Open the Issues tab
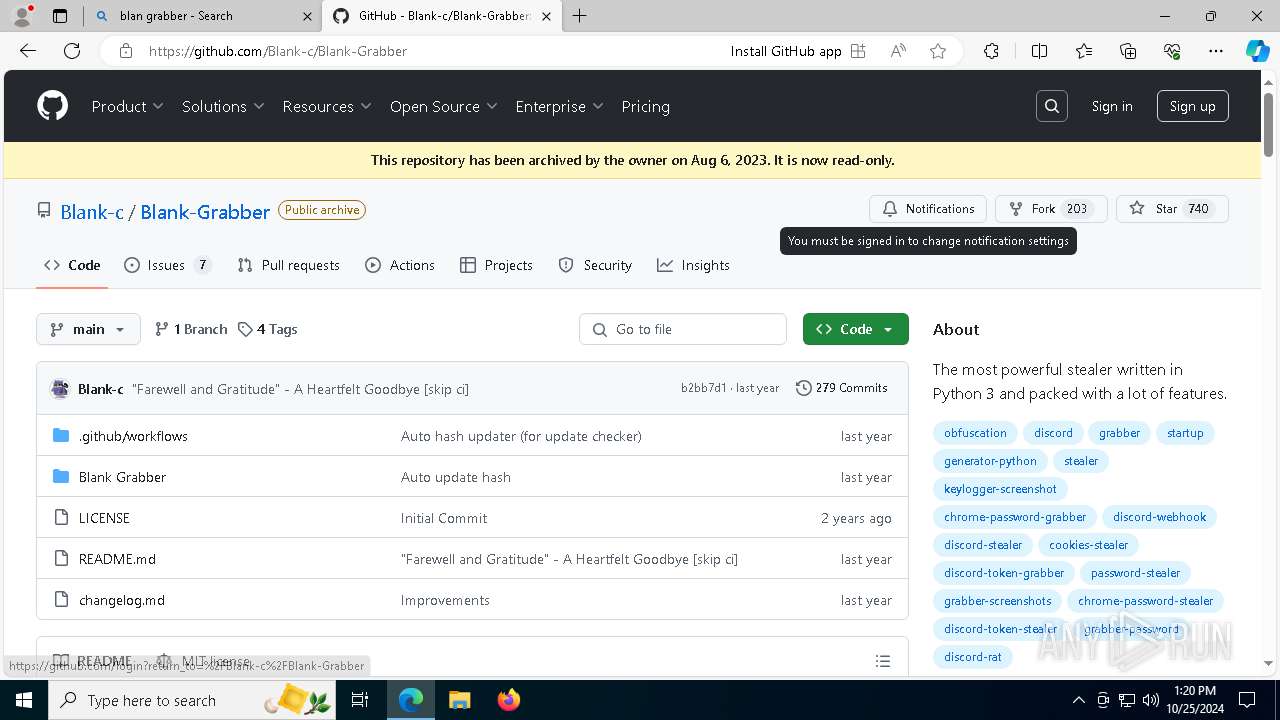Image resolution: width=1280 pixels, height=720 pixels. pyautogui.click(x=167, y=265)
